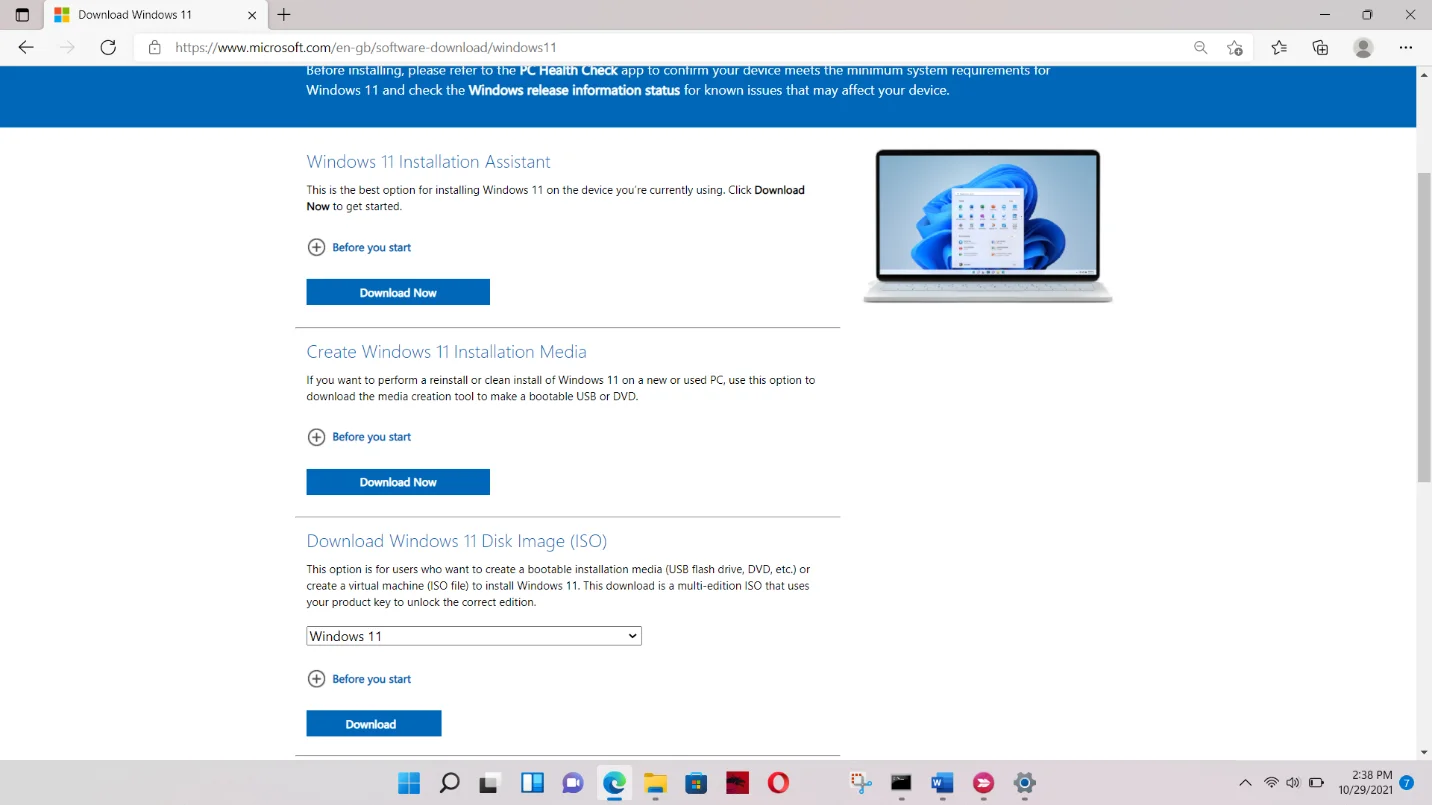Open the browser profile avatar

coord(1363,47)
